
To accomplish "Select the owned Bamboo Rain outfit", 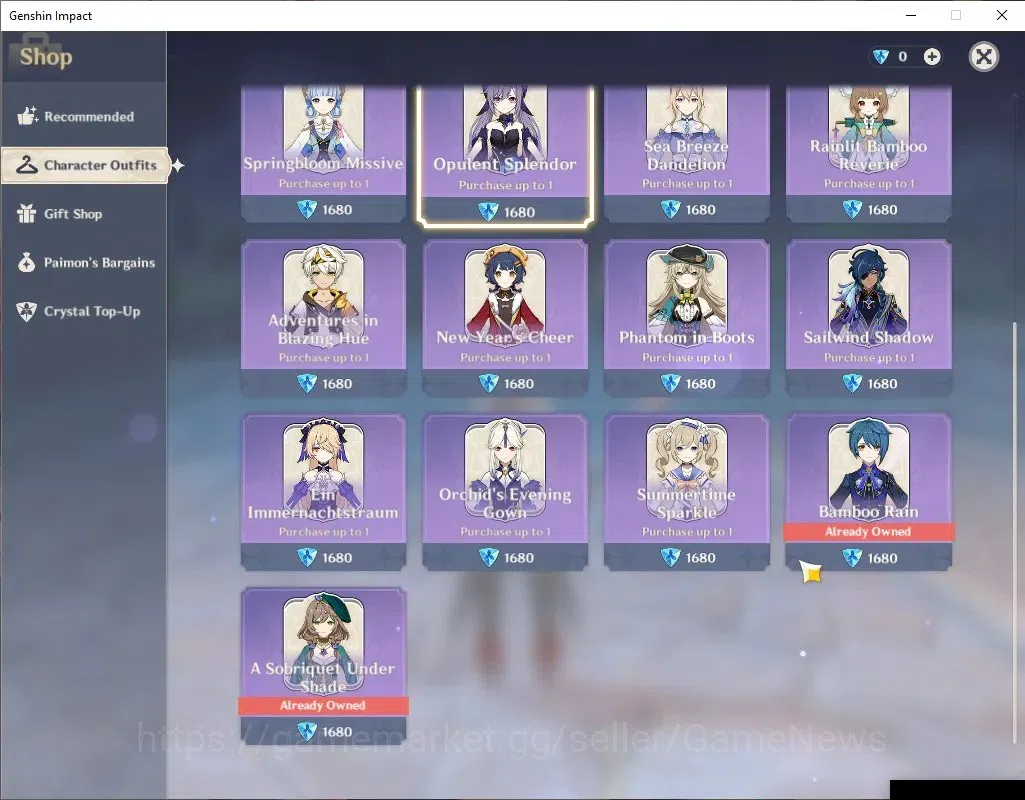I will 868,492.
